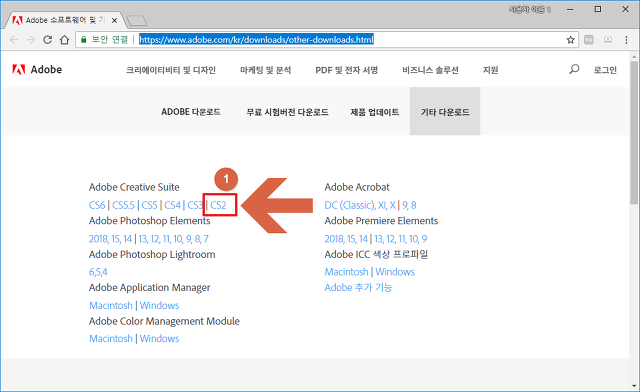The image size is (640, 392).
Task: Open Application Manager Macintosh link
Action: pyautogui.click(x=111, y=305)
